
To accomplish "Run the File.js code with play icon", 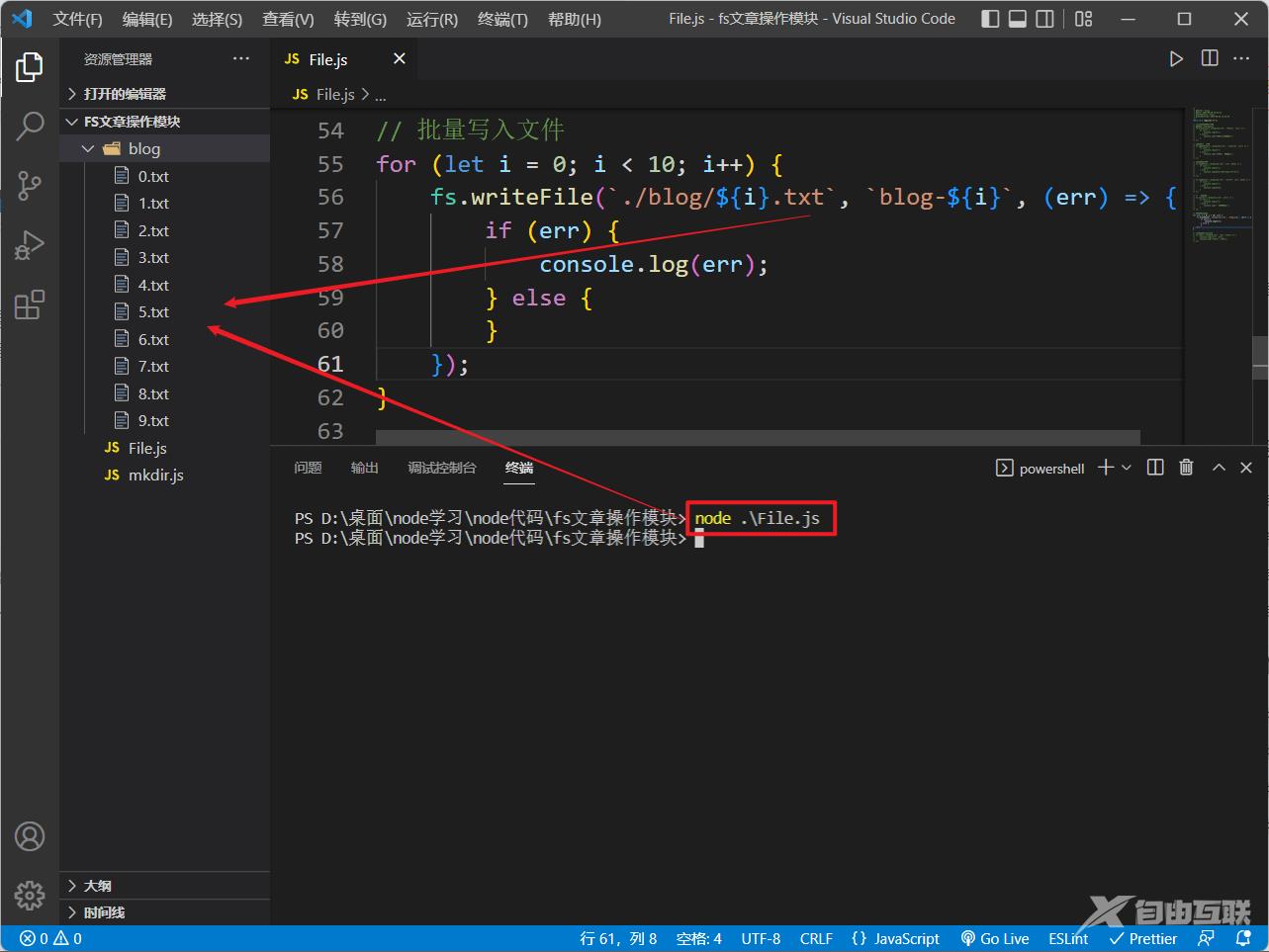I will point(1176,59).
